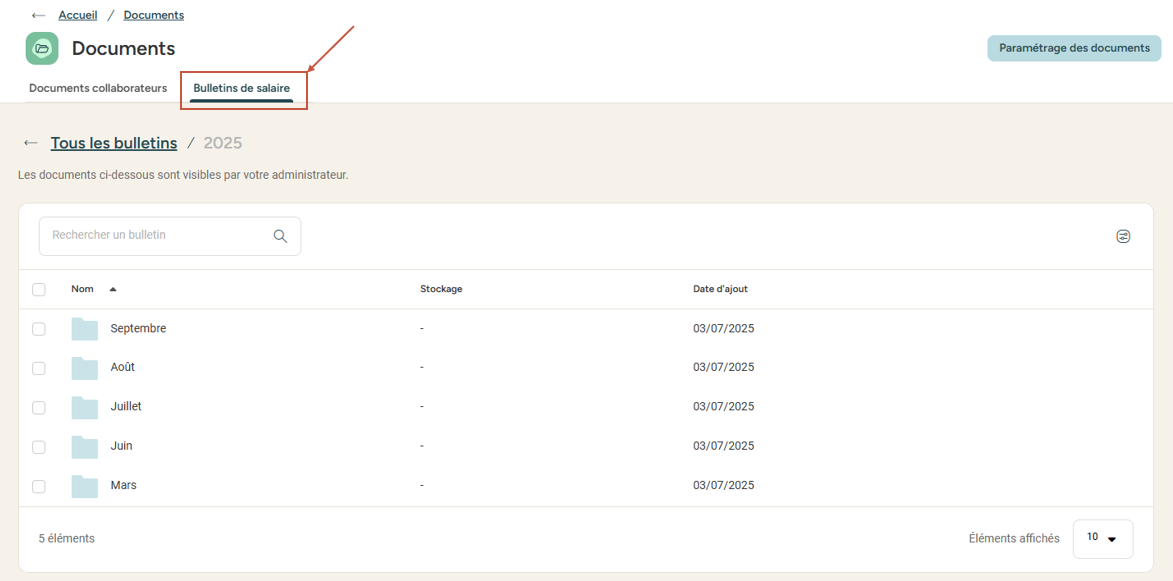The width and height of the screenshot is (1173, 581).
Task: Click the green Documents app icon
Action: pyautogui.click(x=42, y=48)
